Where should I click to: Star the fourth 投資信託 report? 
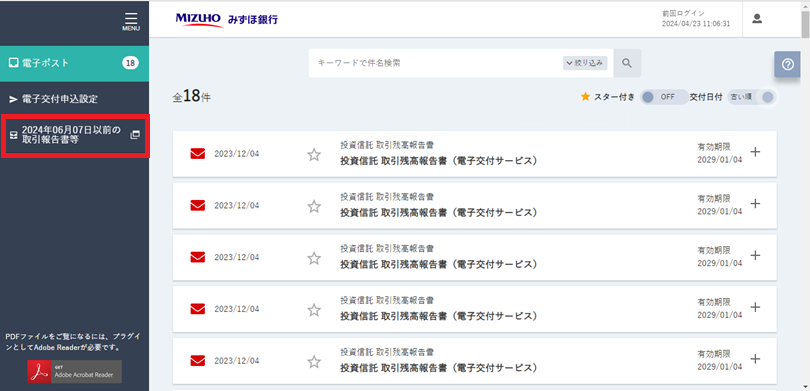[314, 309]
